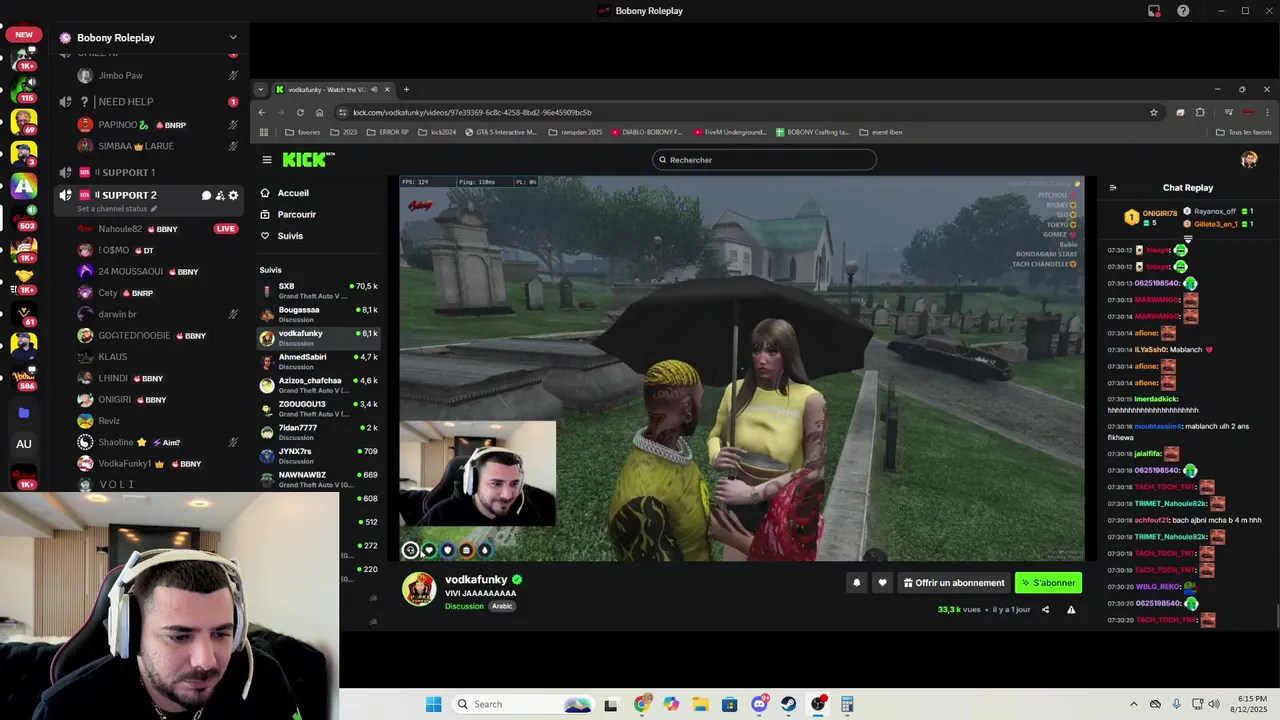Open the bookmarks apps grid icon
The image size is (1280, 720).
[264, 132]
